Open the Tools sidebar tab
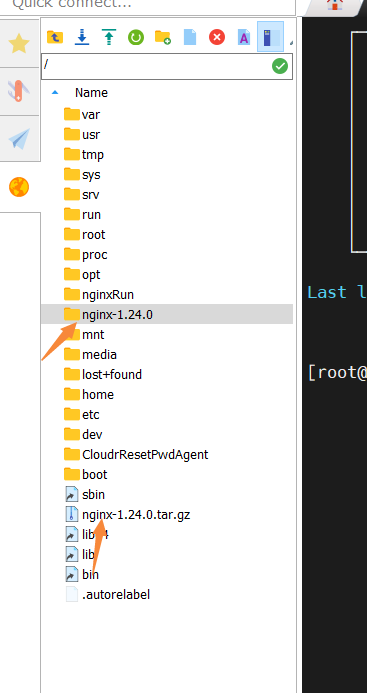Screen dimensions: 367x693 (19, 91)
